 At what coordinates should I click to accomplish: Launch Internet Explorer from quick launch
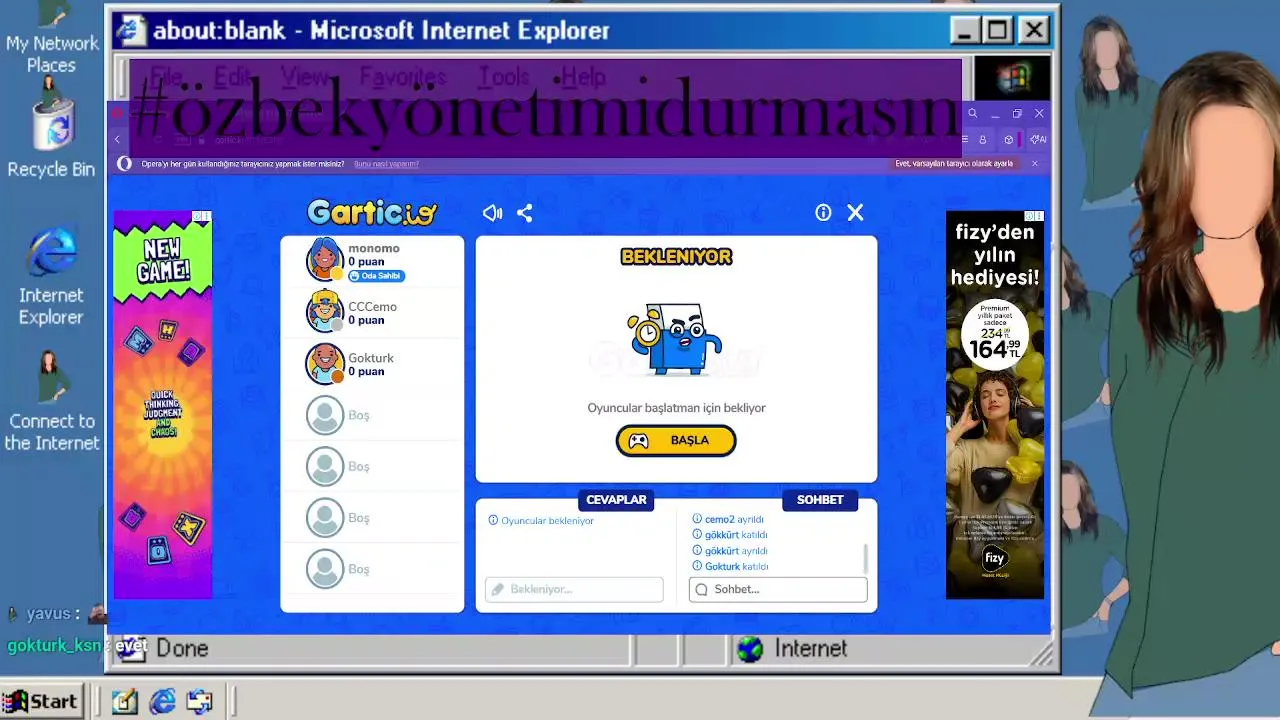point(162,702)
